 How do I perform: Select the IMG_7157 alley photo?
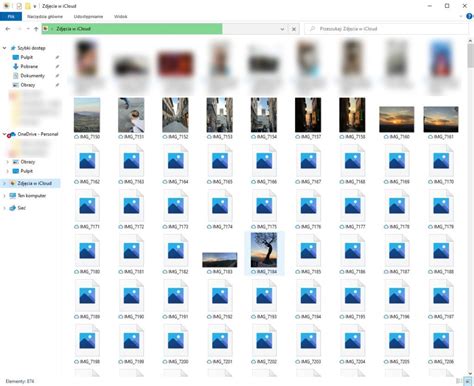[308, 115]
